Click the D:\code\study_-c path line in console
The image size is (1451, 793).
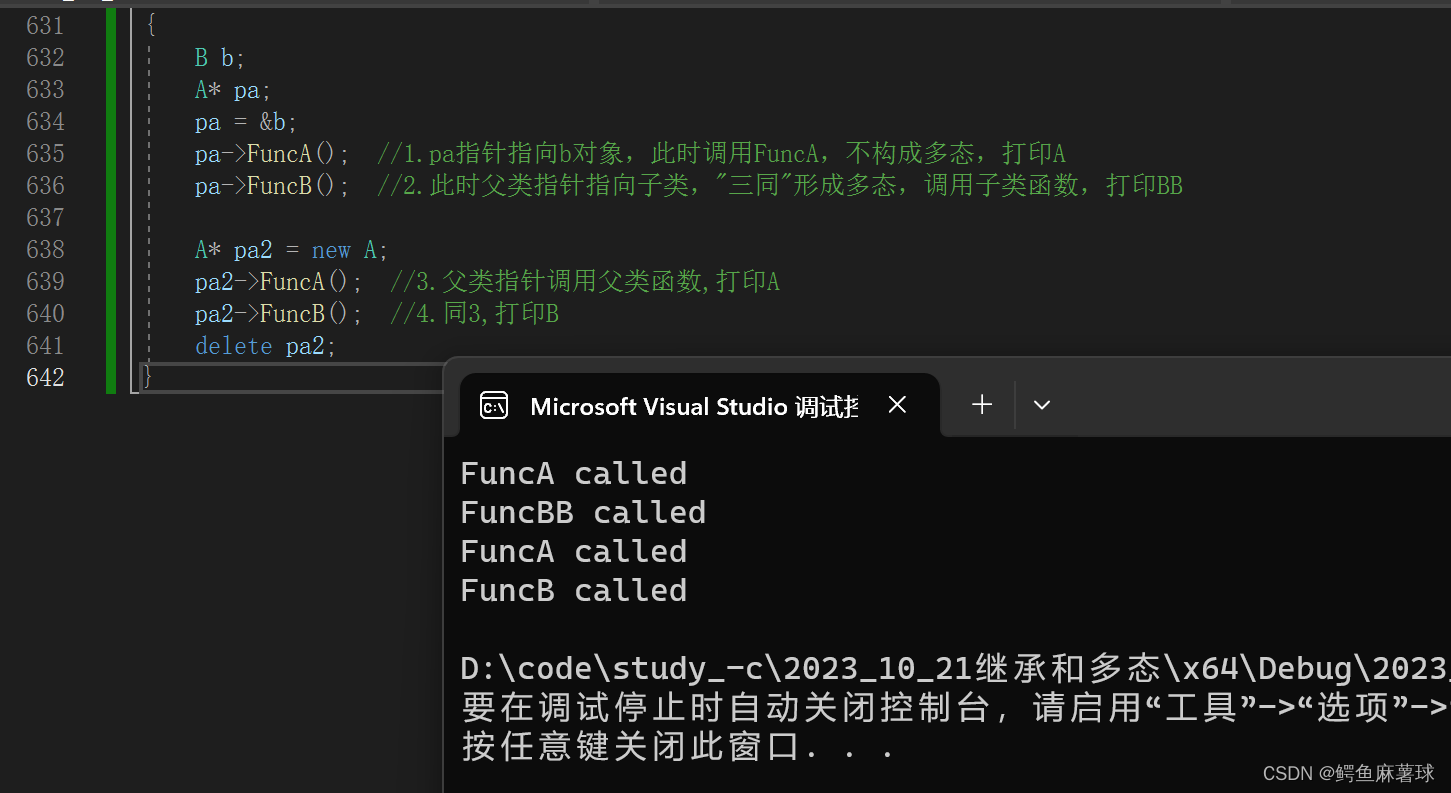(x=955, y=668)
